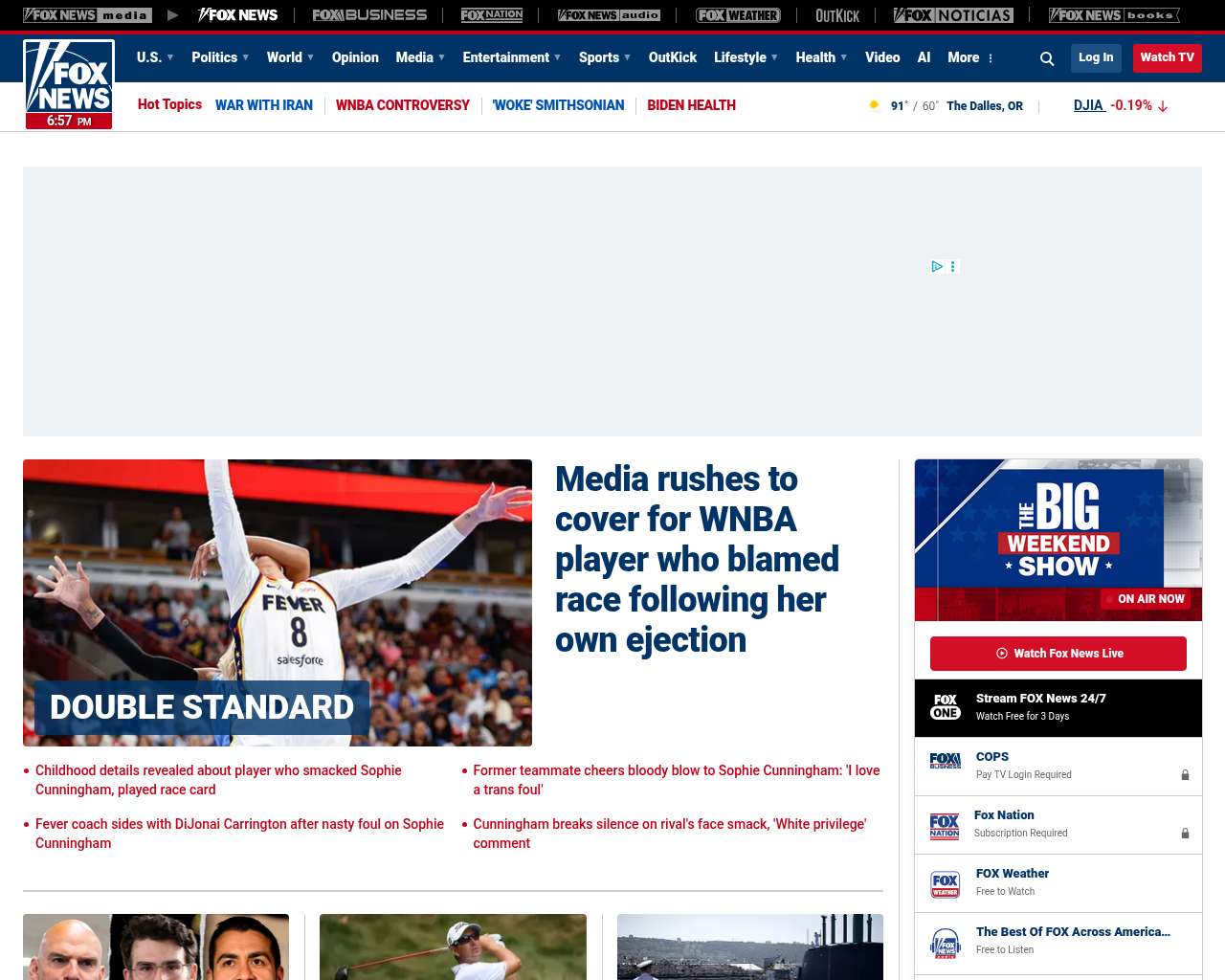Viewport: 1225px width, 980px height.
Task: Select BIDEN HEALTH hot topic
Action: [692, 105]
